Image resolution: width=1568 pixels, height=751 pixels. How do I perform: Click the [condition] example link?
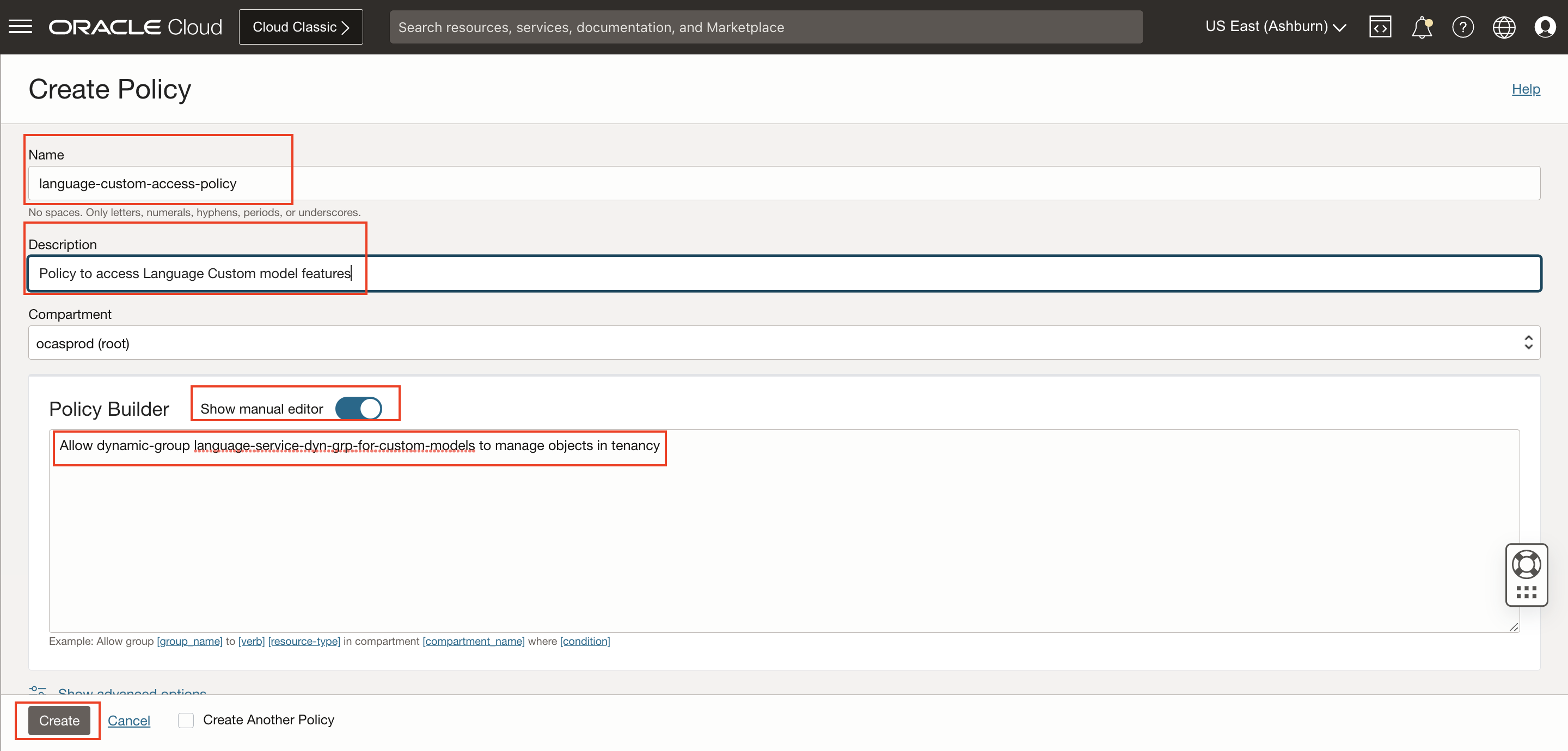coord(585,641)
